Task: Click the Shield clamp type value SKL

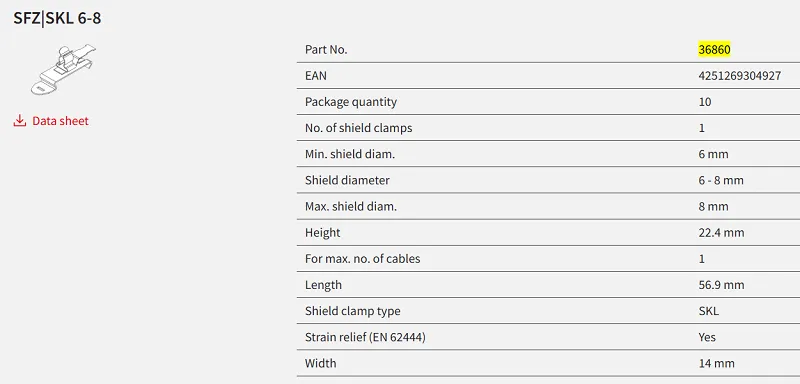Action: point(709,311)
